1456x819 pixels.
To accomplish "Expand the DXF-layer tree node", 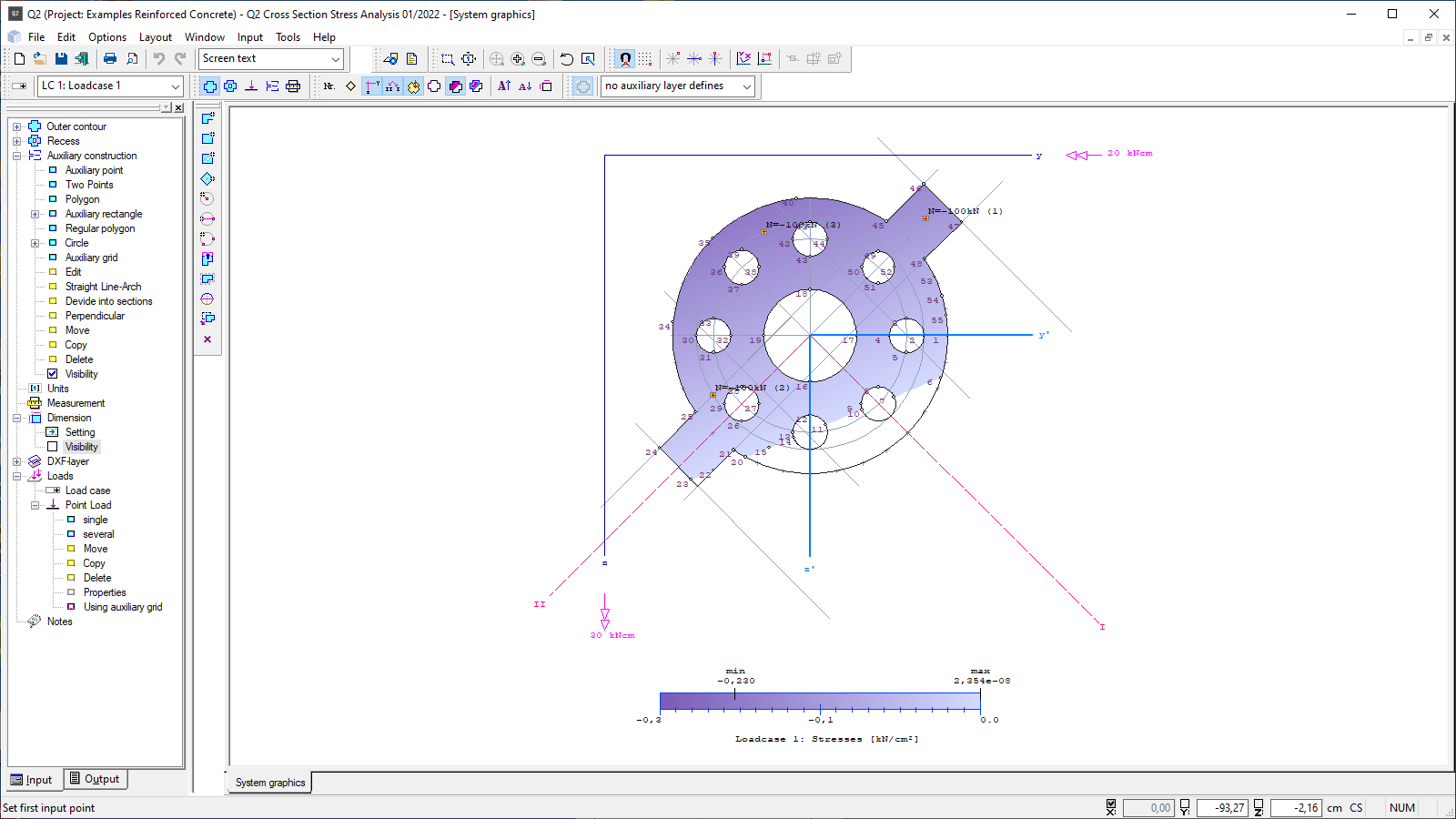I will point(17,461).
